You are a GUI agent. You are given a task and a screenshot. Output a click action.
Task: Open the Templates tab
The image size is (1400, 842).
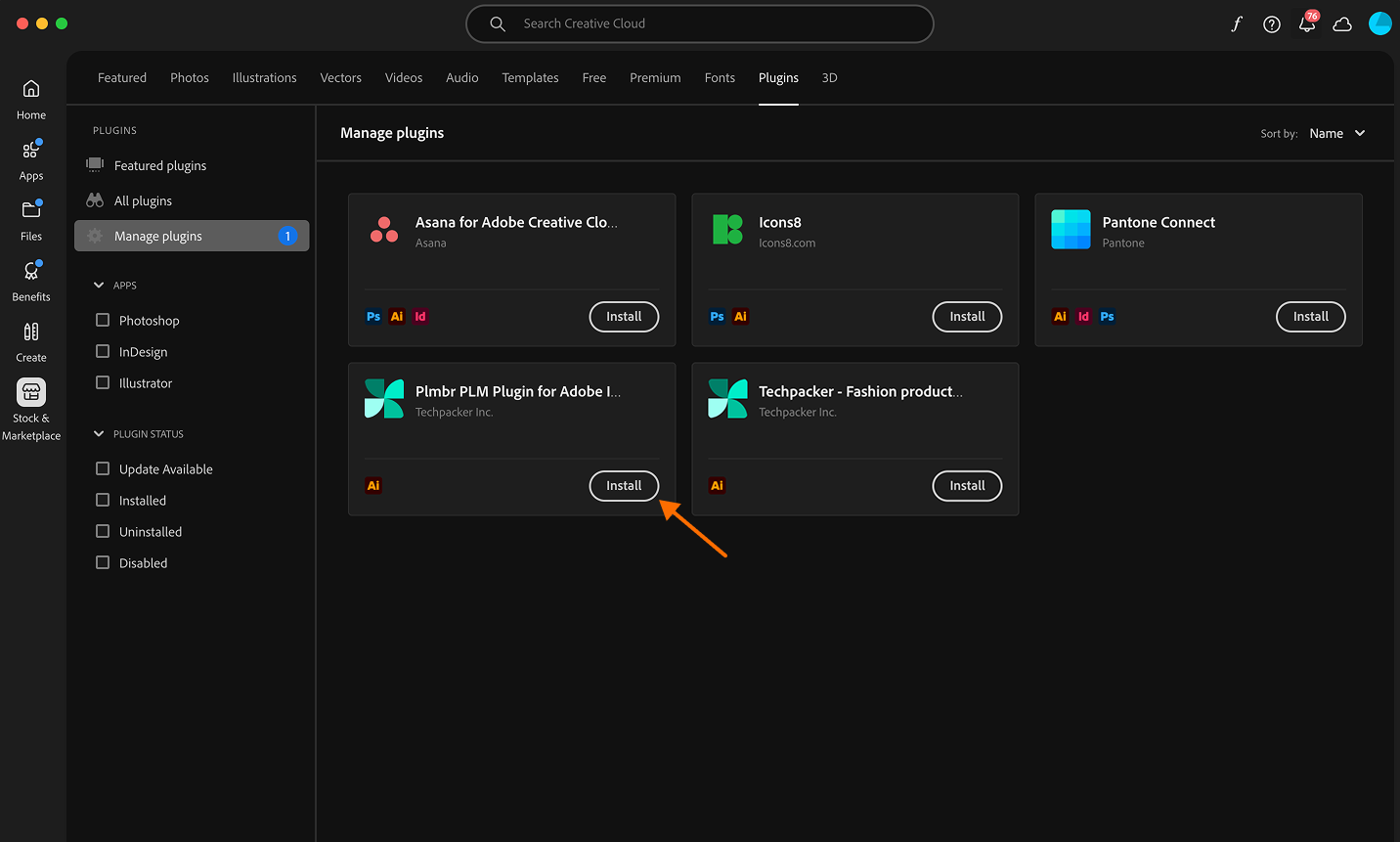[x=530, y=77]
